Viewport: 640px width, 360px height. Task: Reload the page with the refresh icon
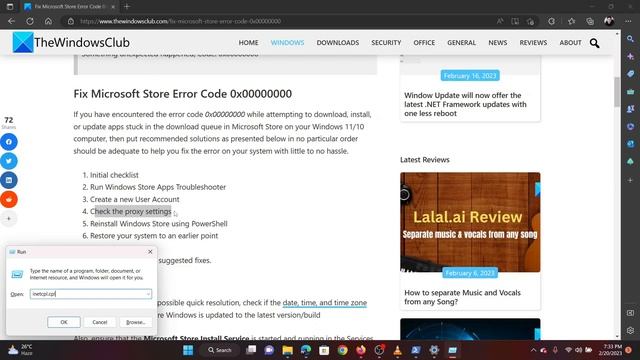[x=30, y=21]
